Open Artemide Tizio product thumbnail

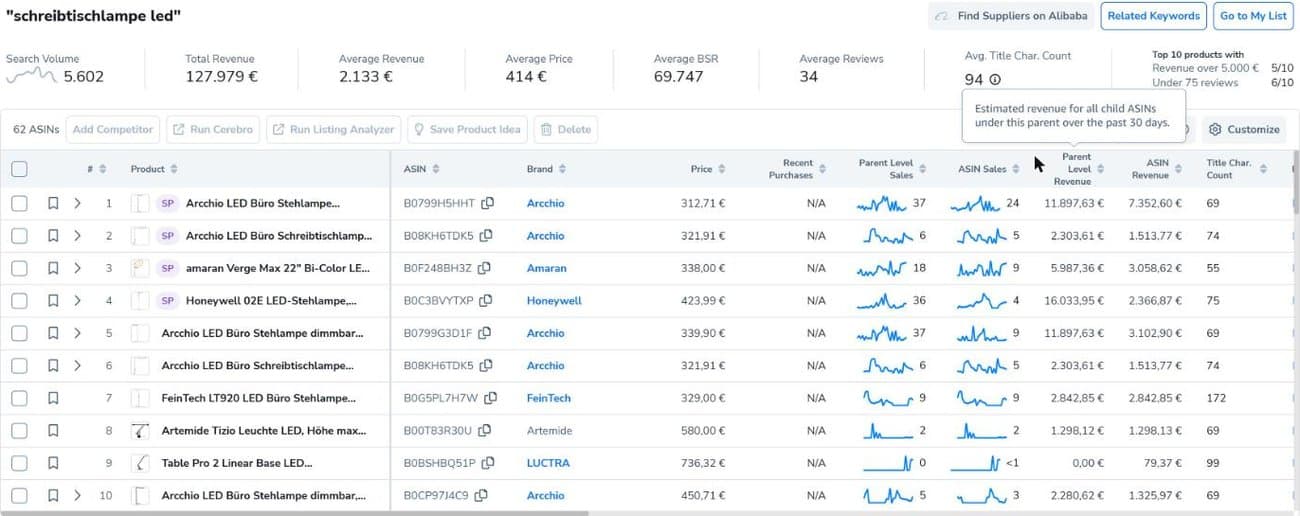(140, 431)
